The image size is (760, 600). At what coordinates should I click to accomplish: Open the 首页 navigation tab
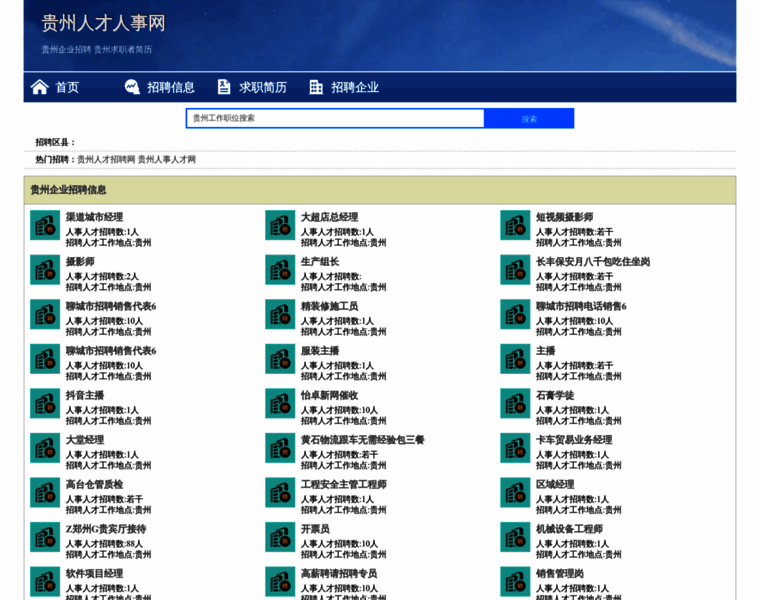[67, 87]
